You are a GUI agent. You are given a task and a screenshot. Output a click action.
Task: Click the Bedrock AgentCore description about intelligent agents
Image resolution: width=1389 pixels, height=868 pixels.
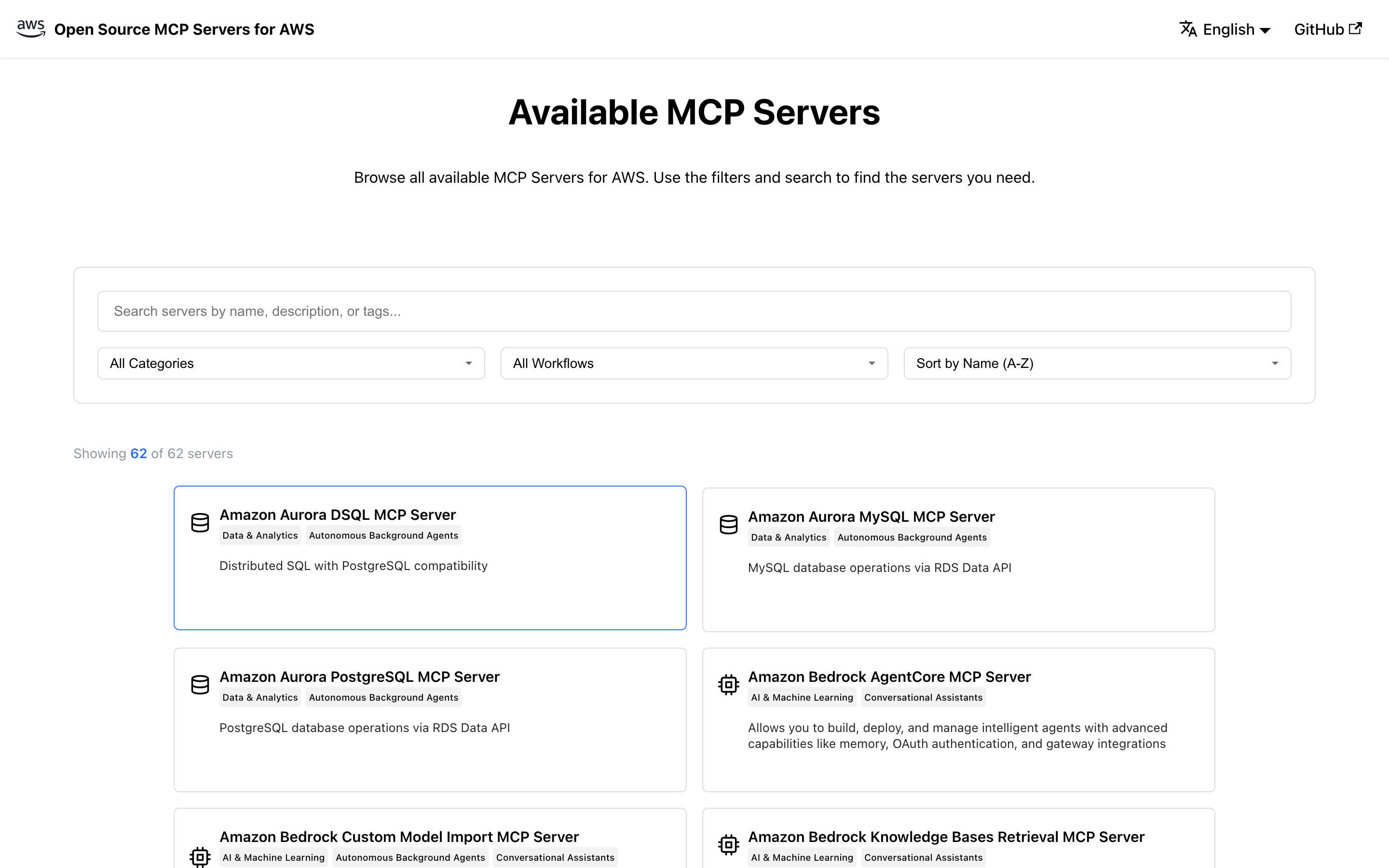(957, 736)
